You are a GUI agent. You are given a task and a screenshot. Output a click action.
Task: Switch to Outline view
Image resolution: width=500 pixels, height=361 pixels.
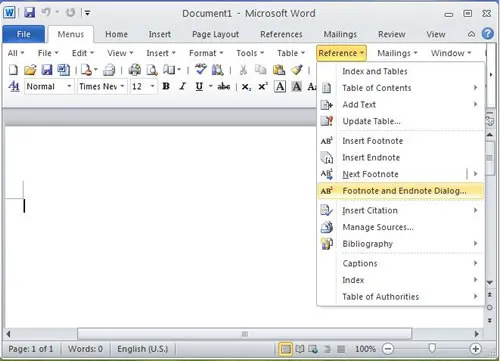point(327,349)
